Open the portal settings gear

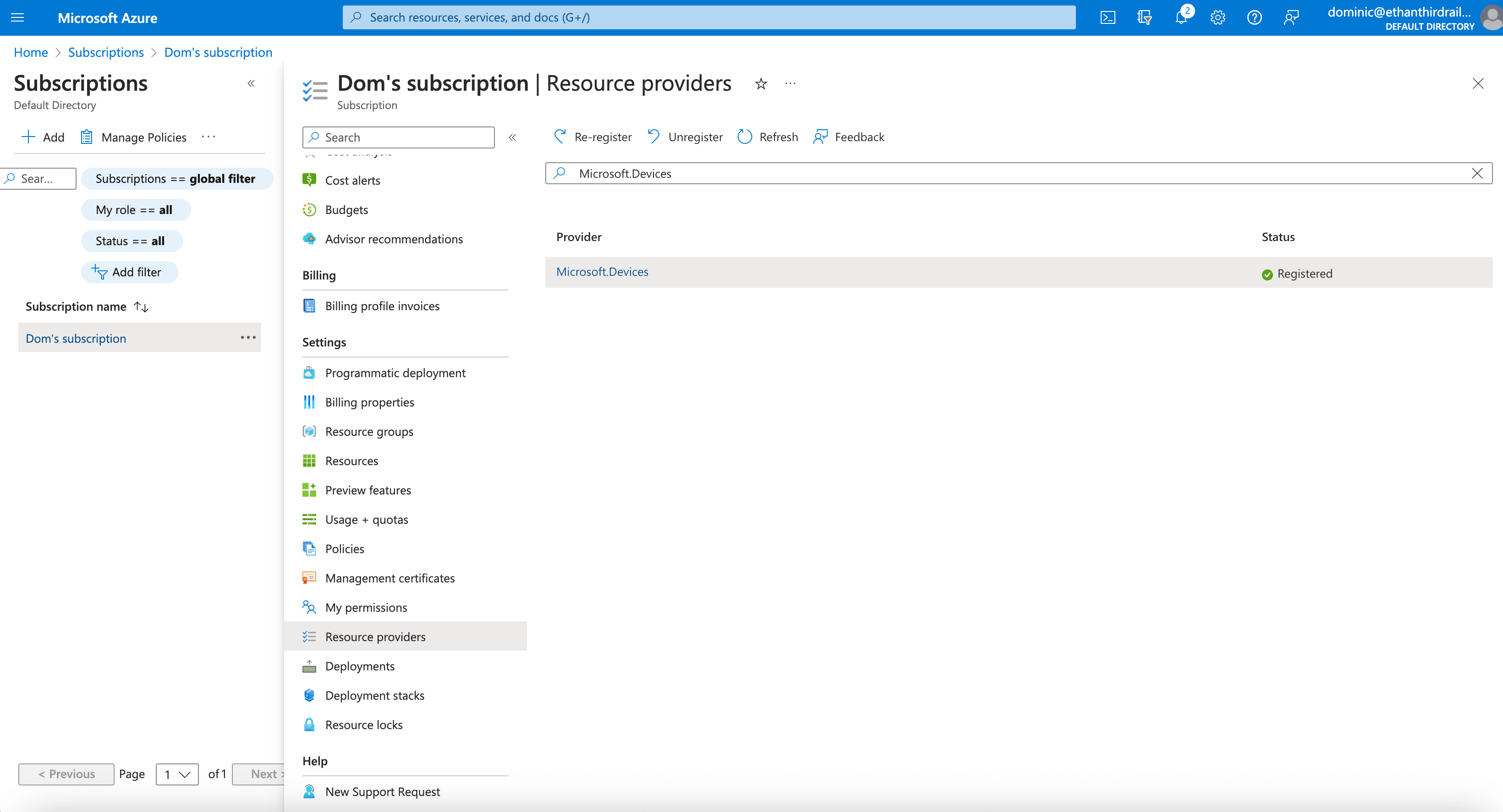tap(1218, 17)
